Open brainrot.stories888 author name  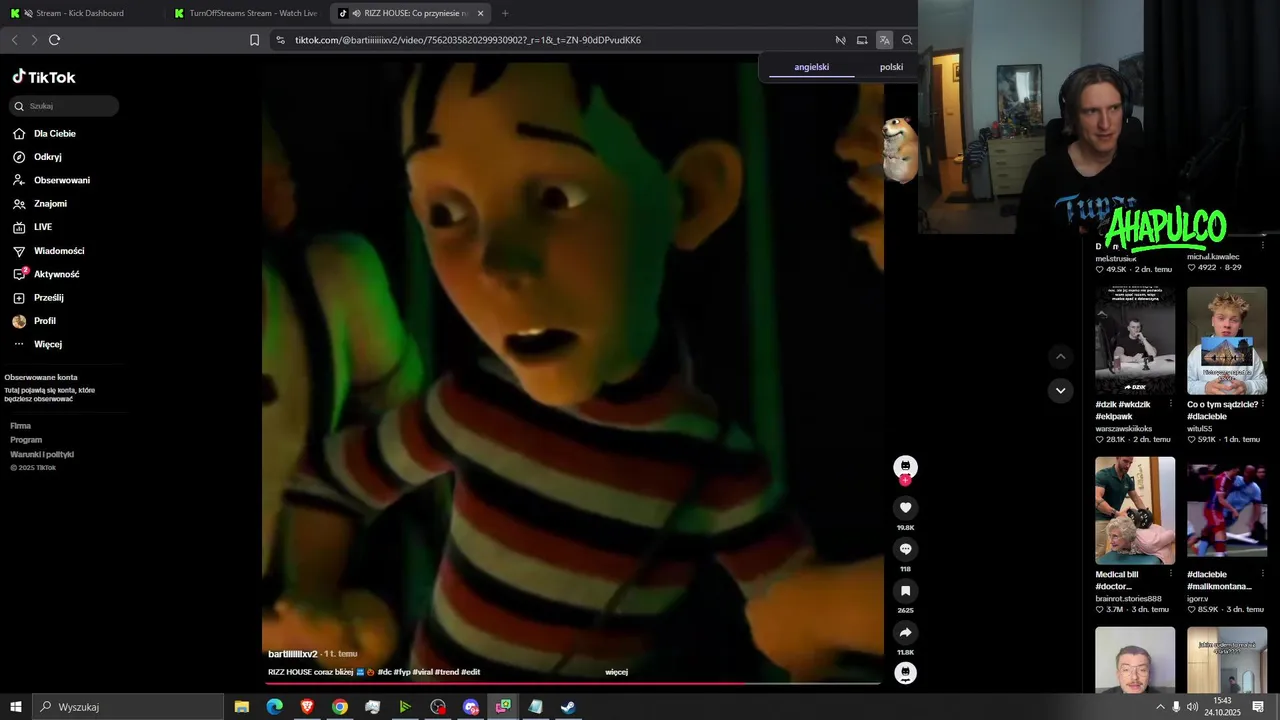coord(1129,599)
